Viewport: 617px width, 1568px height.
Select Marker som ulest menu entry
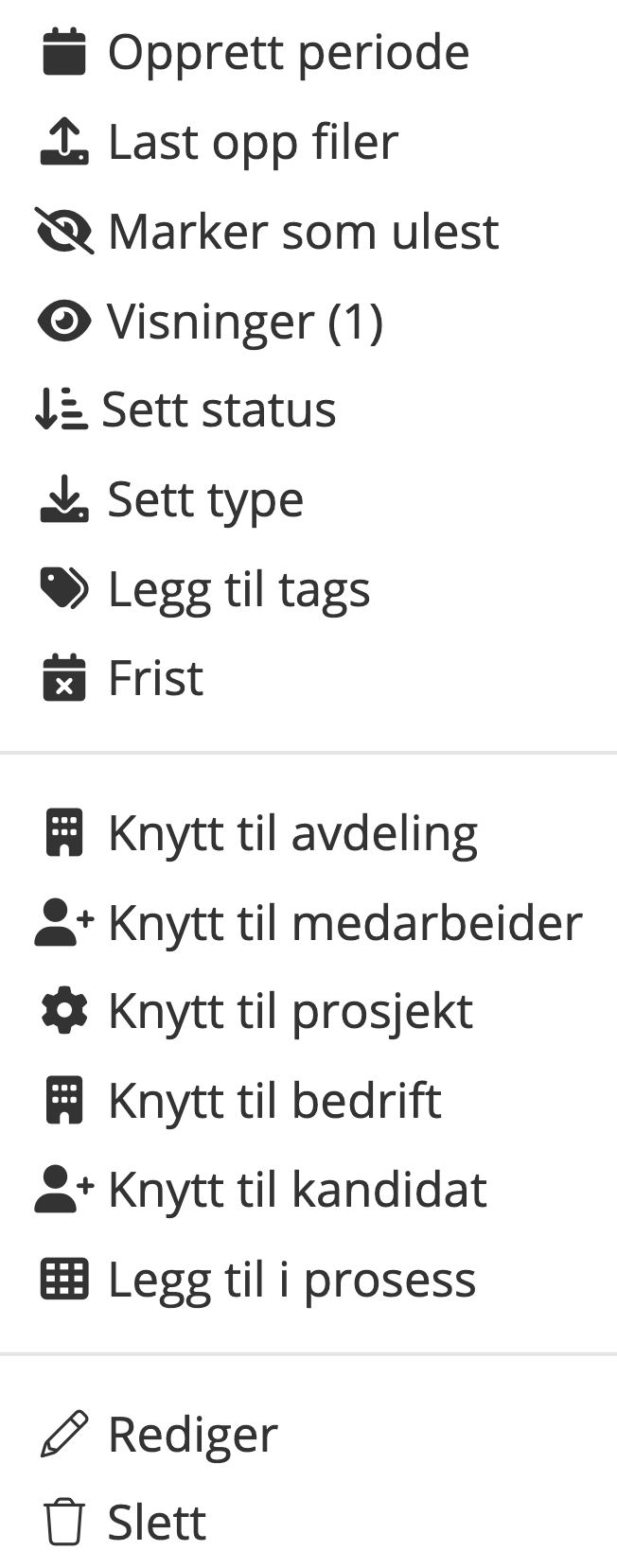303,232
